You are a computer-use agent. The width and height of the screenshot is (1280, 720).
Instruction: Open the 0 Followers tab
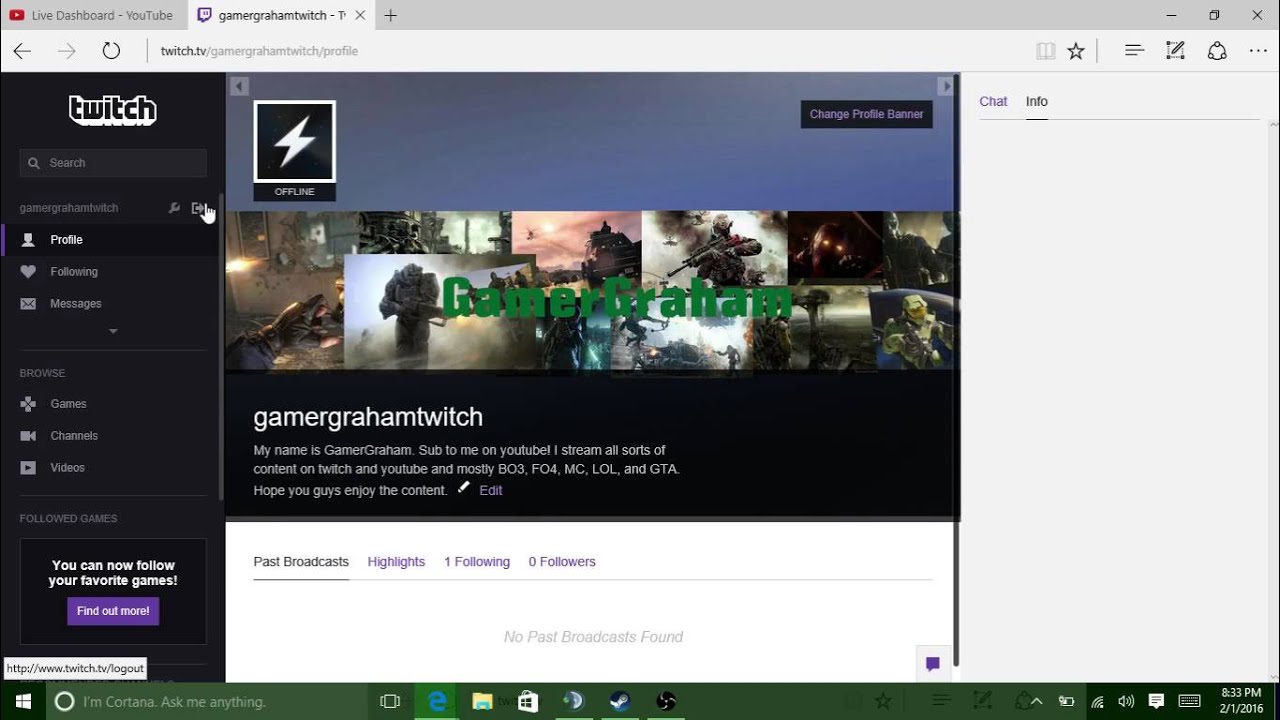tap(562, 562)
